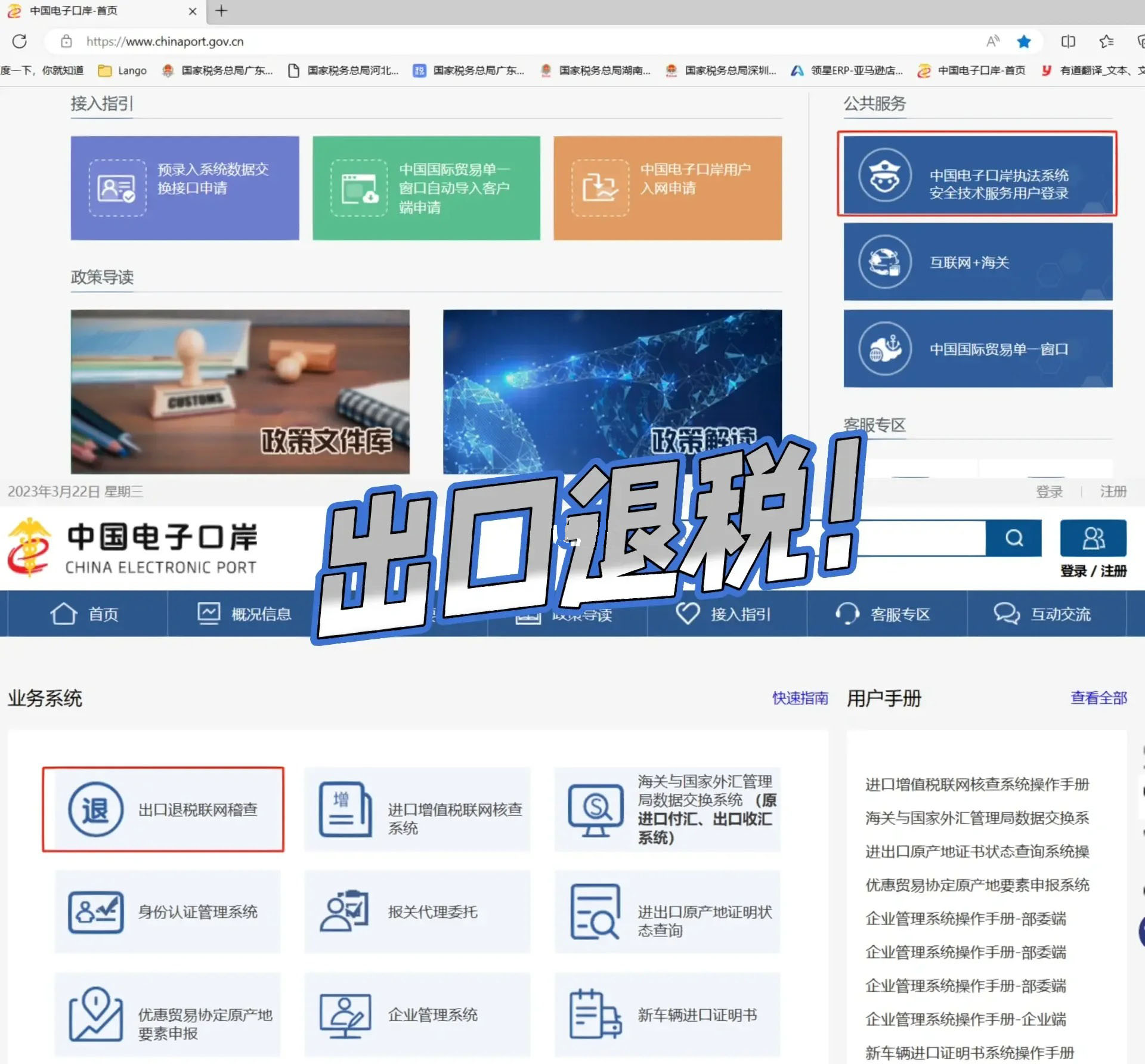This screenshot has width=1145, height=1064.
Task: Open manual 进口增值税联网核查系统操作手册
Action: (x=977, y=784)
